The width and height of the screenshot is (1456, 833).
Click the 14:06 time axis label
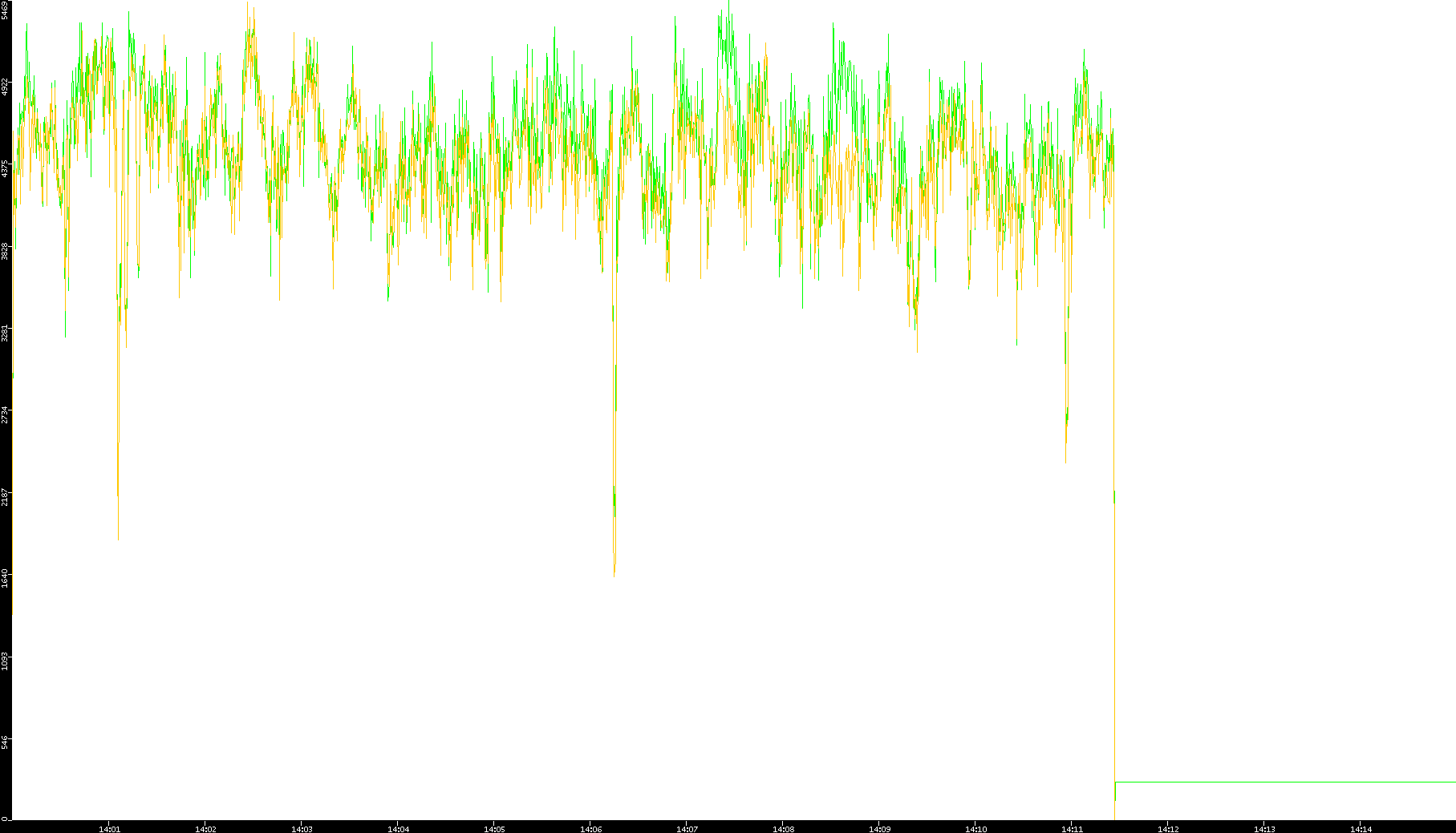pos(590,829)
